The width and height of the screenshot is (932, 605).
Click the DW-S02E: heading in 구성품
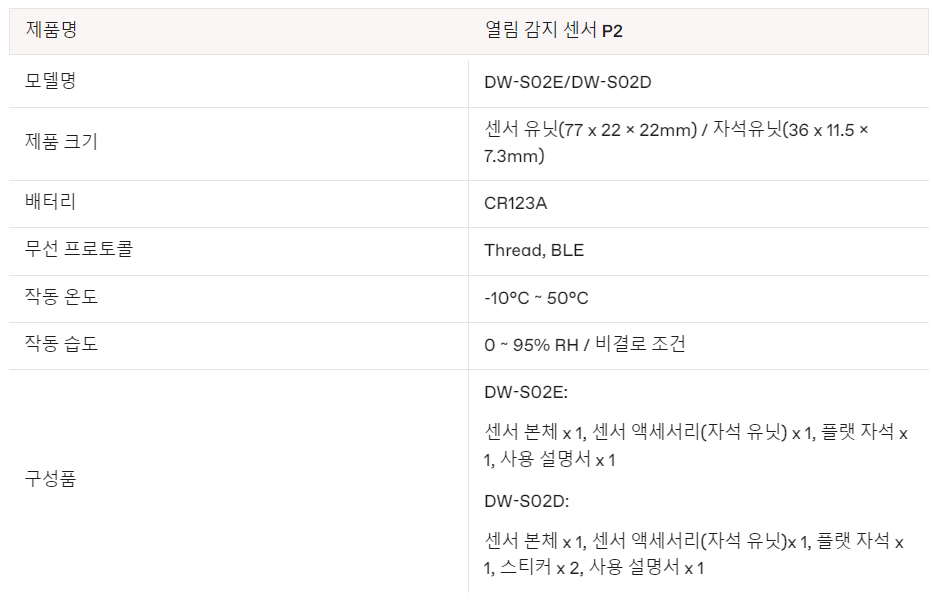526,393
